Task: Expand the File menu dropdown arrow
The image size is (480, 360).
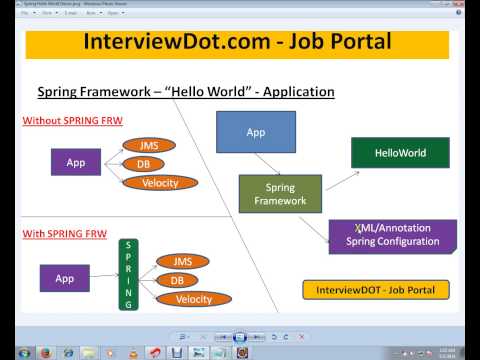Action: pos(34,13)
